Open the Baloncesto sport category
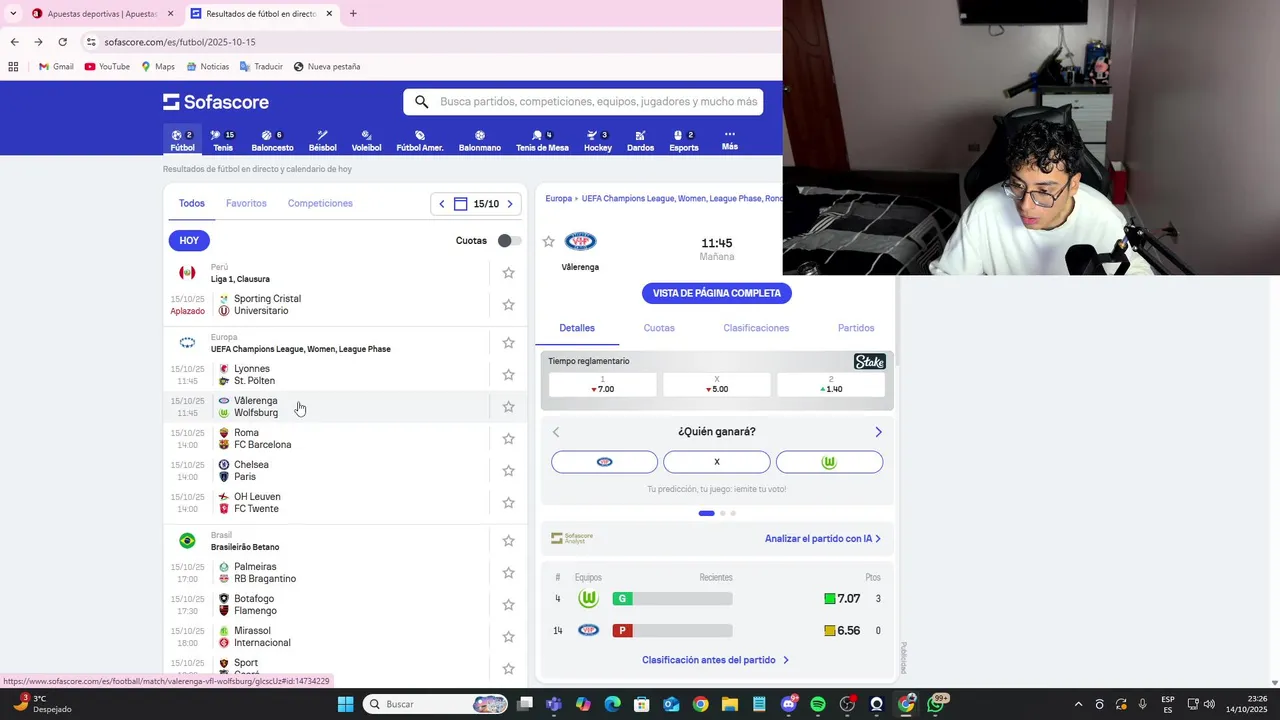This screenshot has height=720, width=1280. click(x=272, y=140)
